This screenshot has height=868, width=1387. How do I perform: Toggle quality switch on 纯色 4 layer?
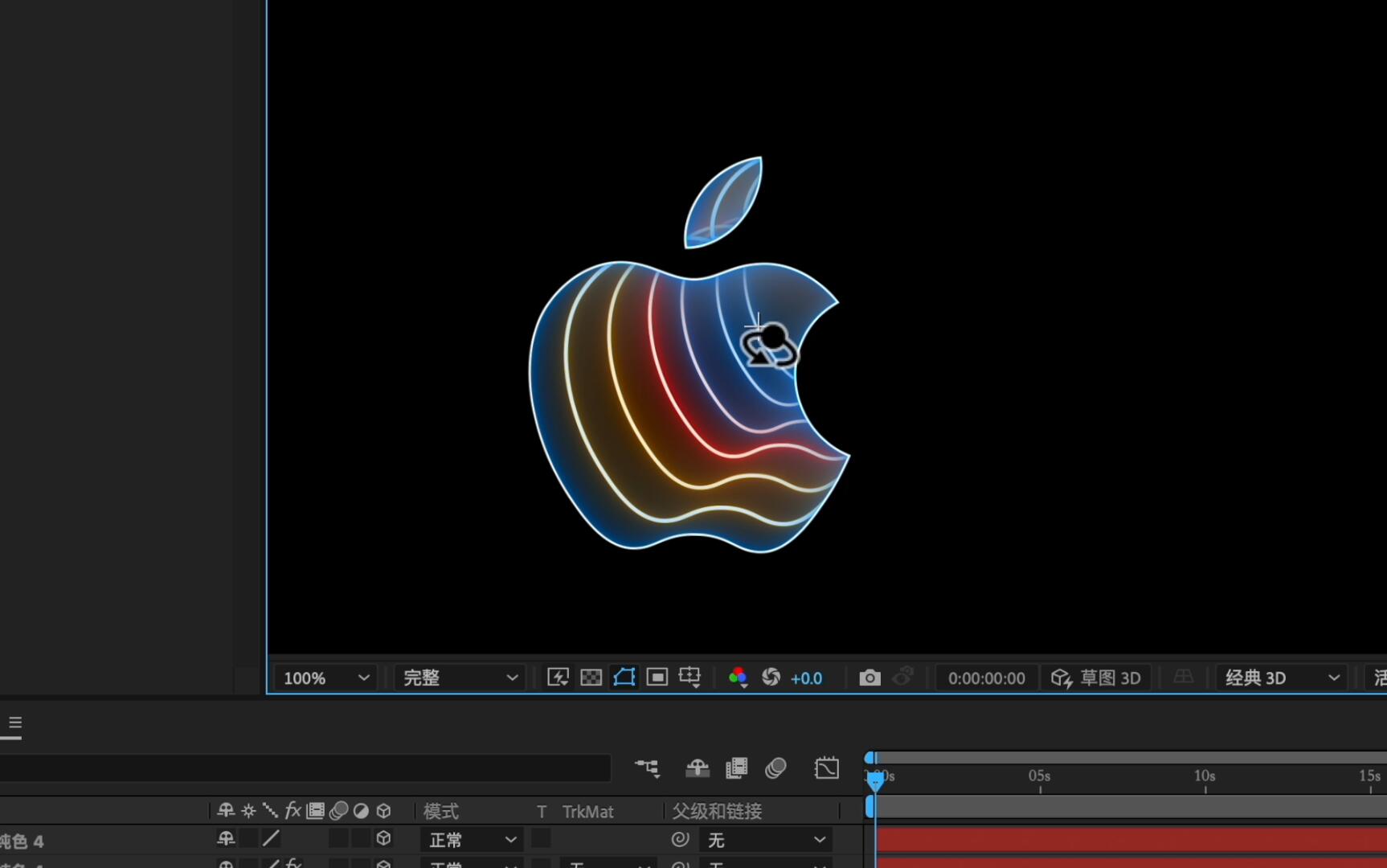pyautogui.click(x=271, y=838)
